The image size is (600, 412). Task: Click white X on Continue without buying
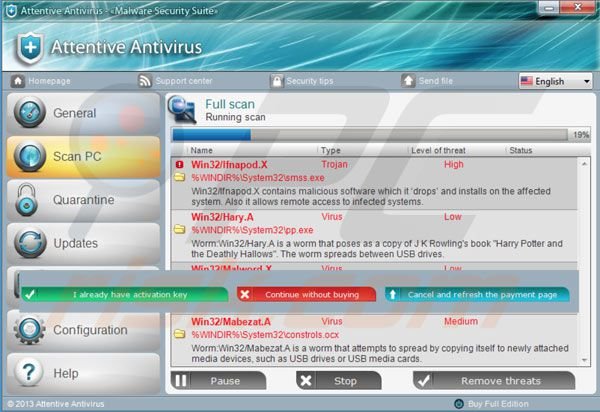(x=245, y=295)
